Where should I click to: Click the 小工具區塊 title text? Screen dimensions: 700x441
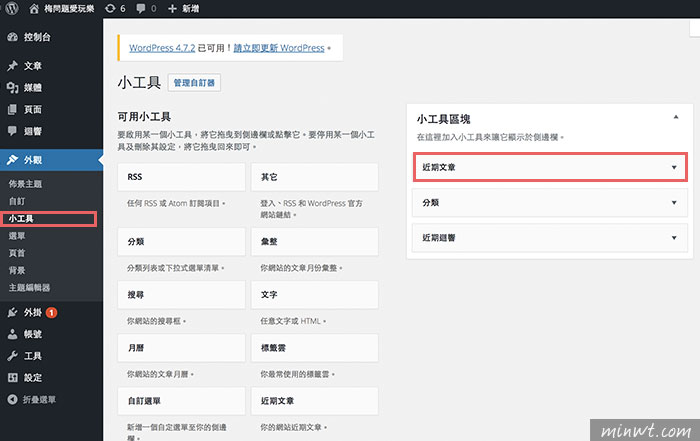click(x=443, y=119)
